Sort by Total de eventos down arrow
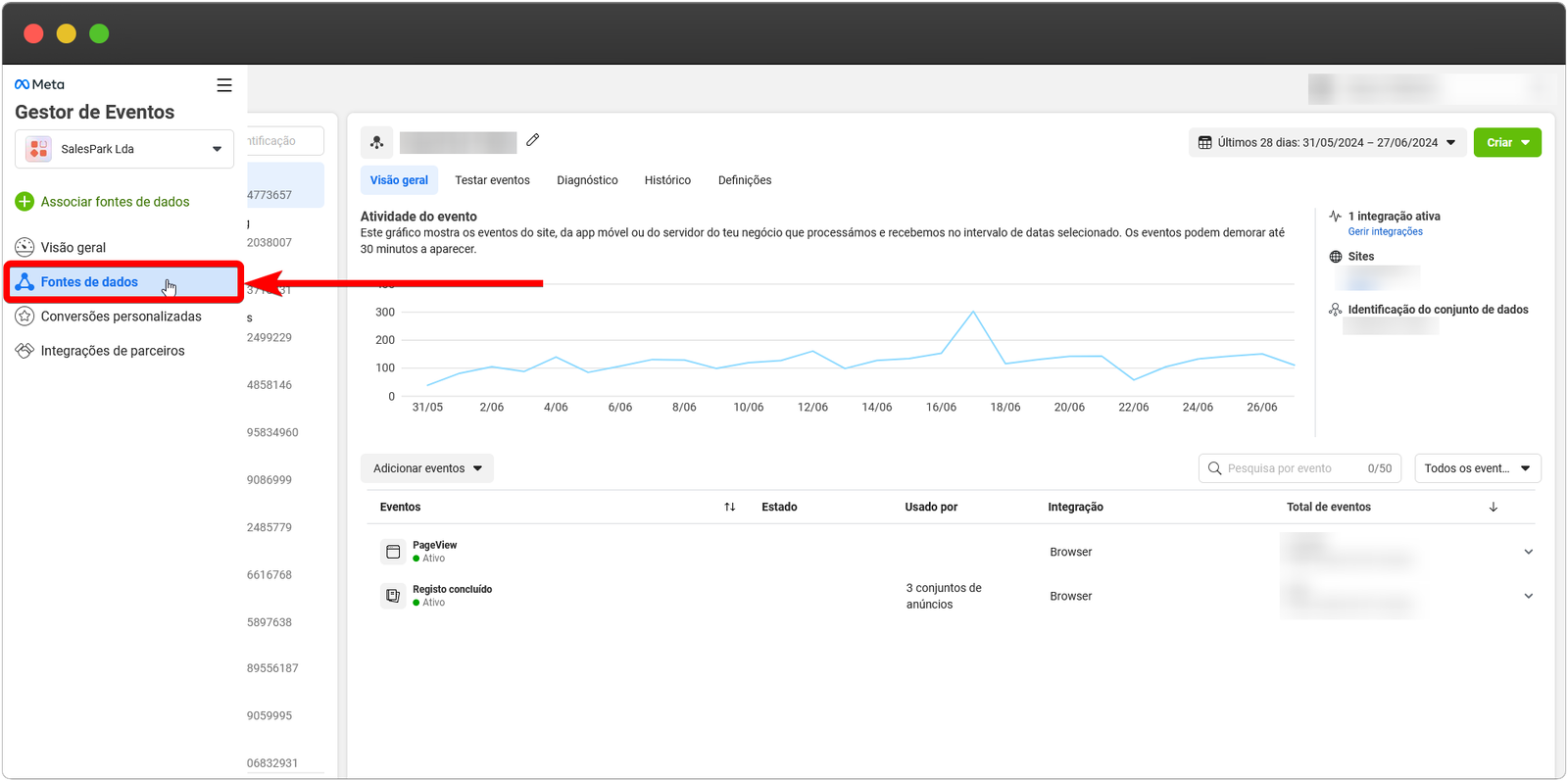 tap(1493, 507)
